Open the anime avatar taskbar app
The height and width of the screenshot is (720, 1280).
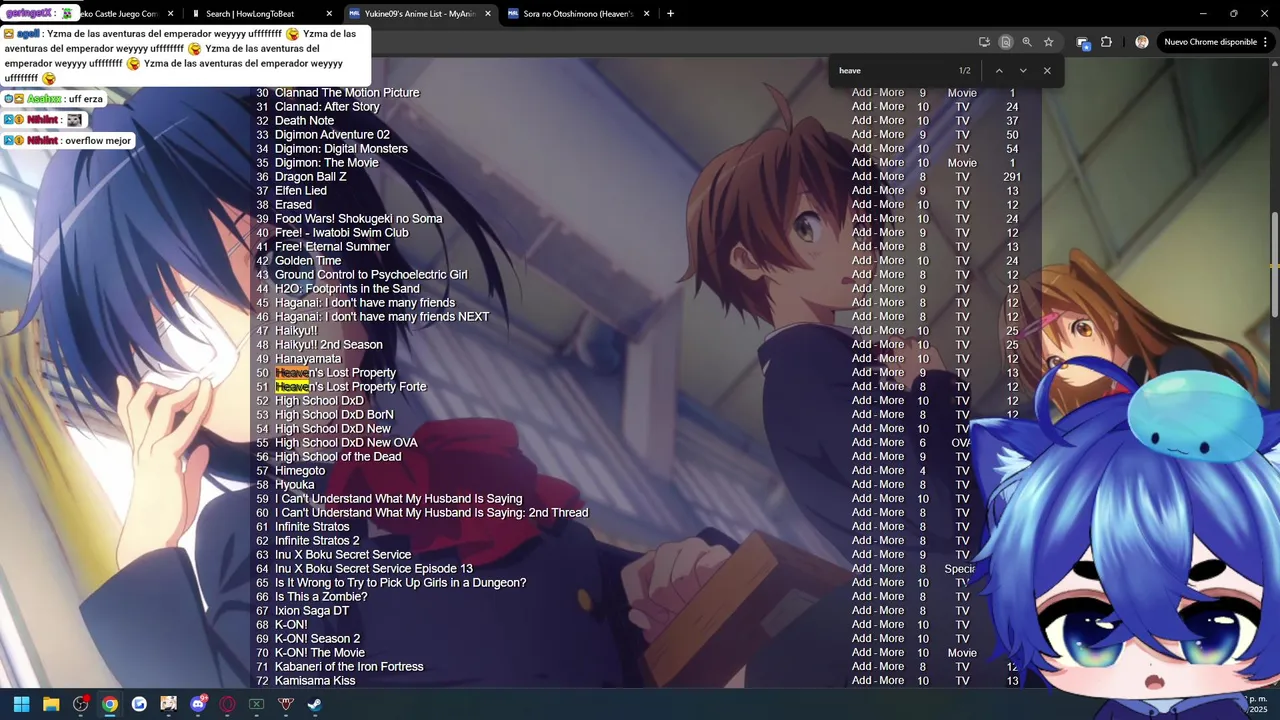[168, 704]
